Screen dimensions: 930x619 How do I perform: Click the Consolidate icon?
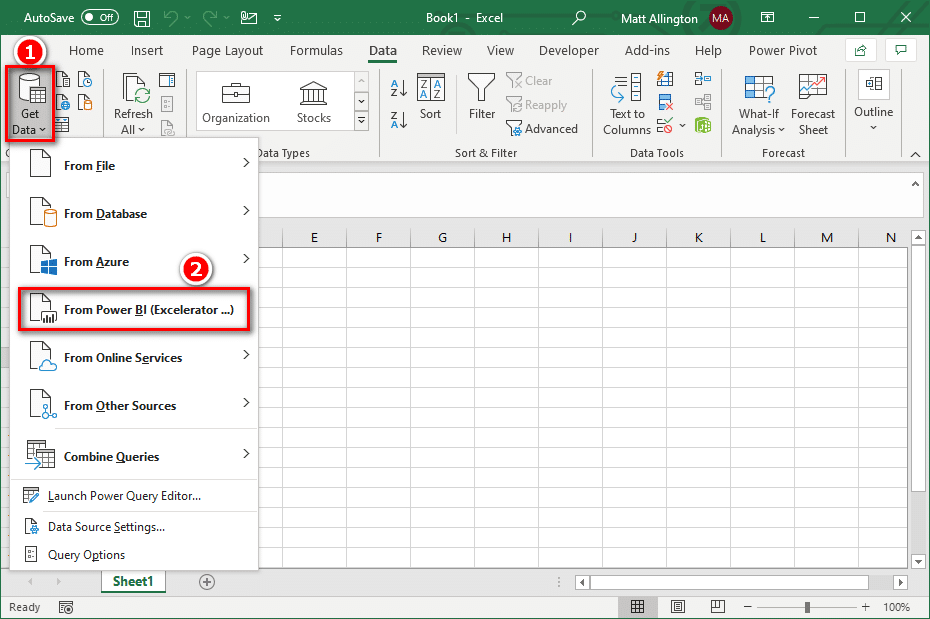[703, 78]
